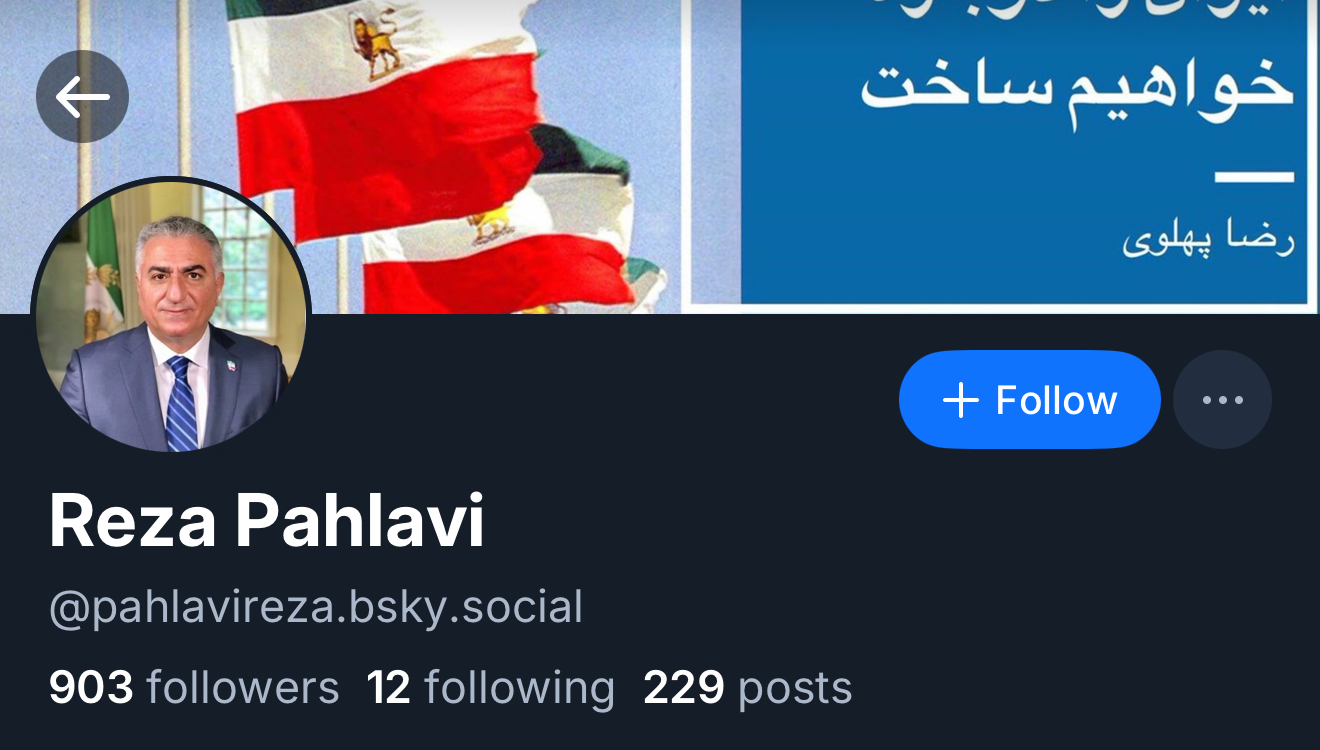
Task: Follow Reza Pahlavi's account
Action: [1030, 400]
